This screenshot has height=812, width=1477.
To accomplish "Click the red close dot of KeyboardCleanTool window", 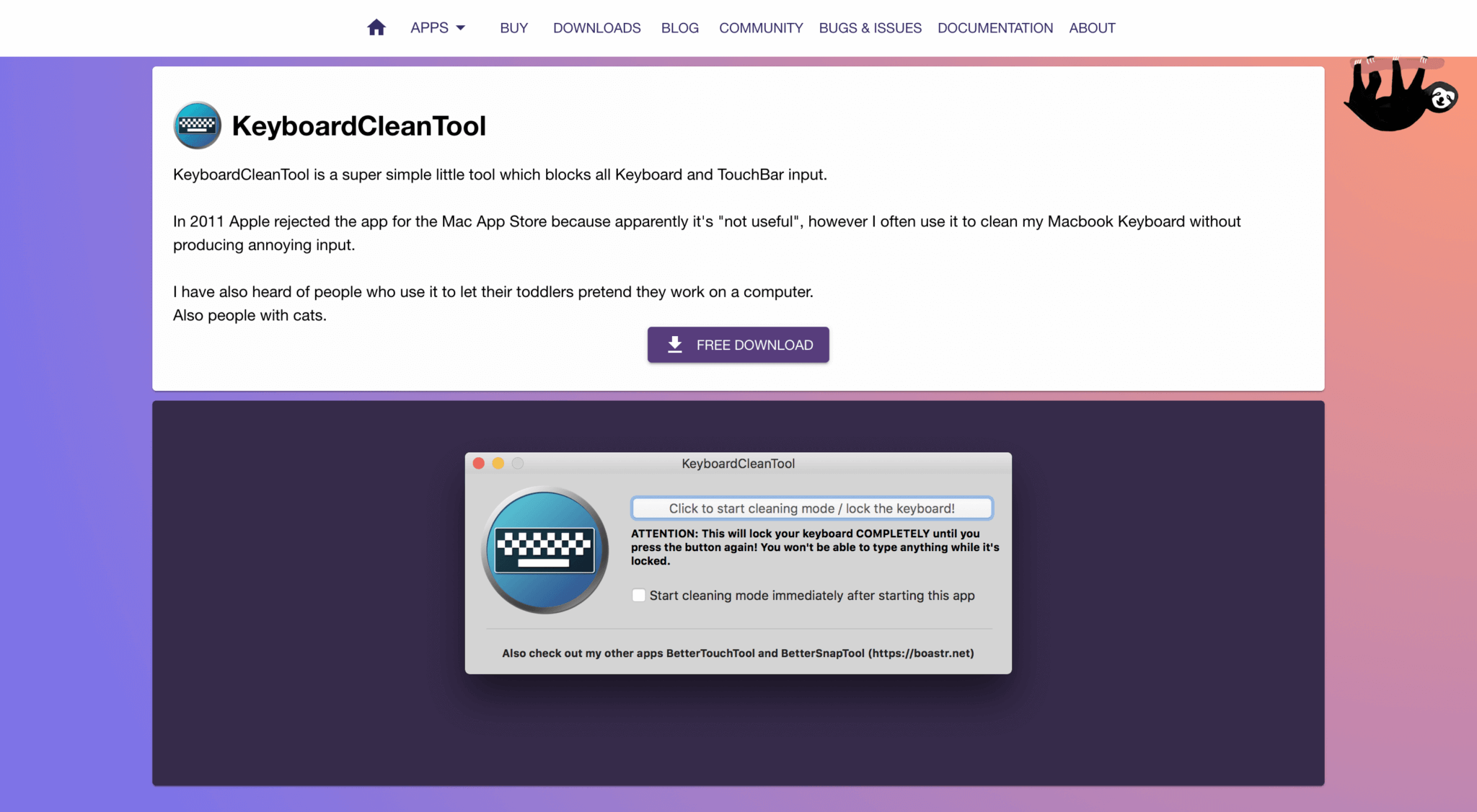I will (478, 463).
